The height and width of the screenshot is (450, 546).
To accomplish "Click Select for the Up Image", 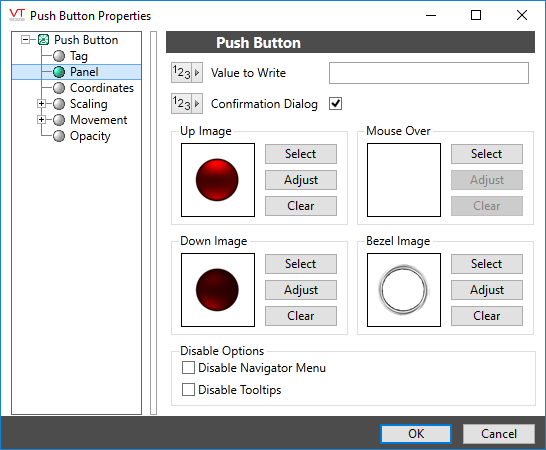I will [x=301, y=154].
